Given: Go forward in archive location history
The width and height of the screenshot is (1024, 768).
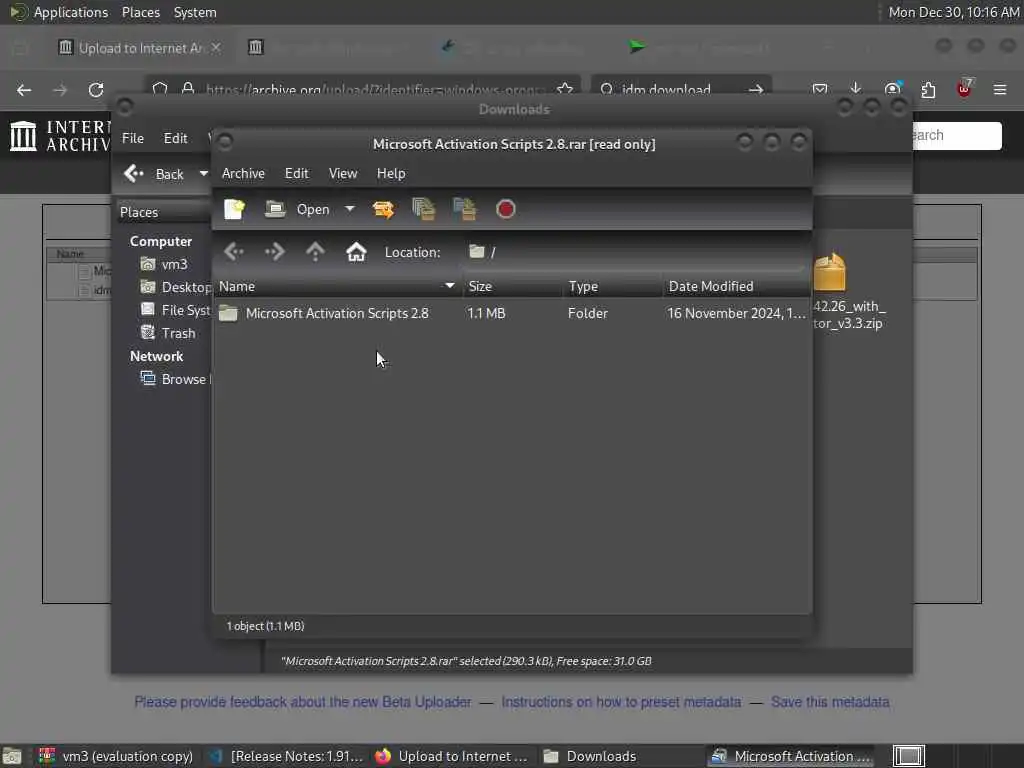Looking at the screenshot, I should pyautogui.click(x=274, y=251).
